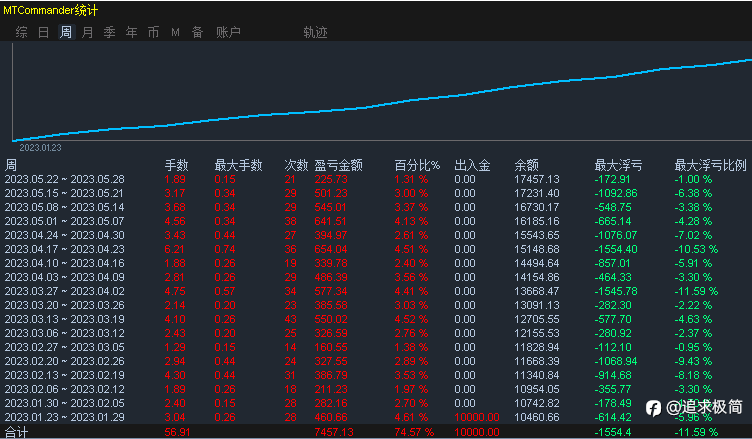Click the 最大手数 column header
The width and height of the screenshot is (752, 439).
click(238, 166)
